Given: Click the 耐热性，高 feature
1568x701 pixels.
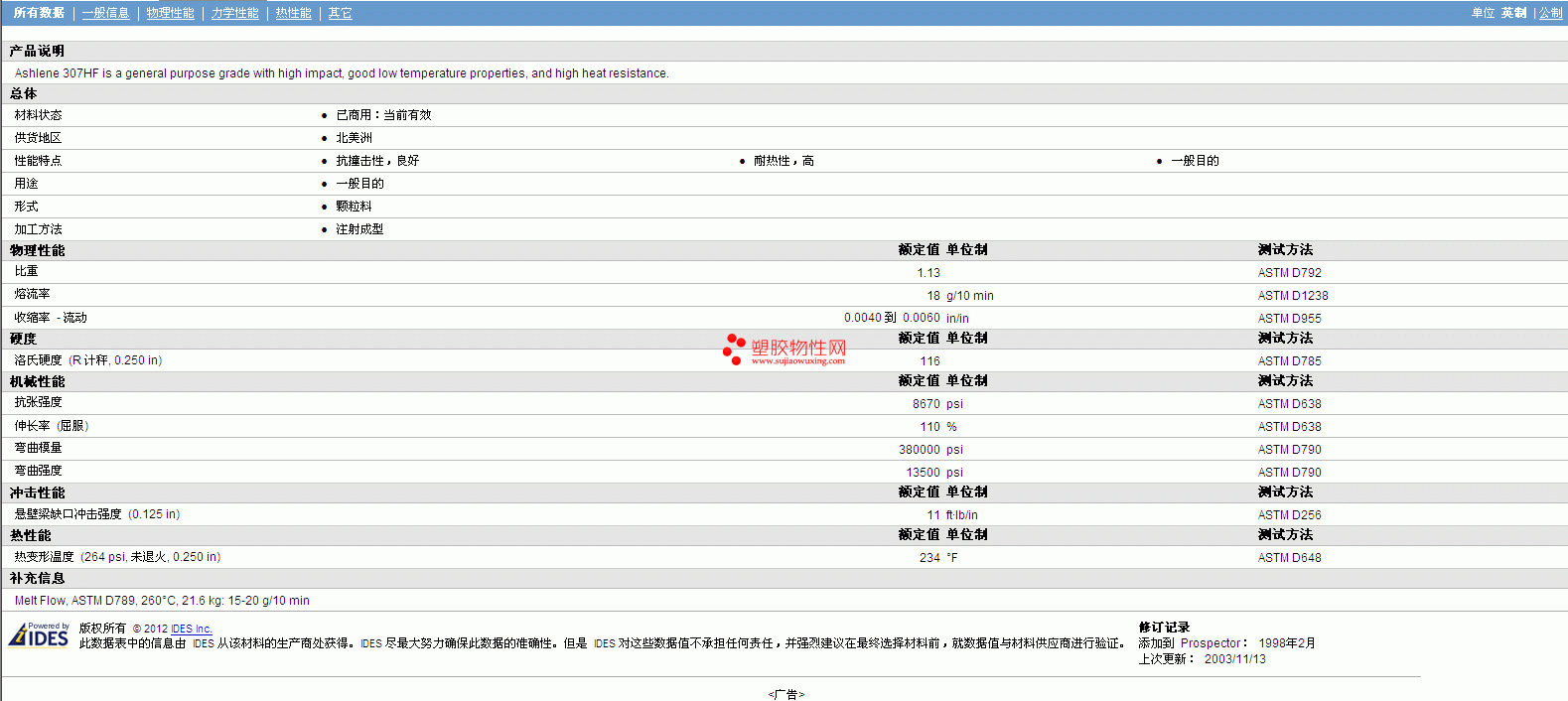Looking at the screenshot, I should pos(784,161).
